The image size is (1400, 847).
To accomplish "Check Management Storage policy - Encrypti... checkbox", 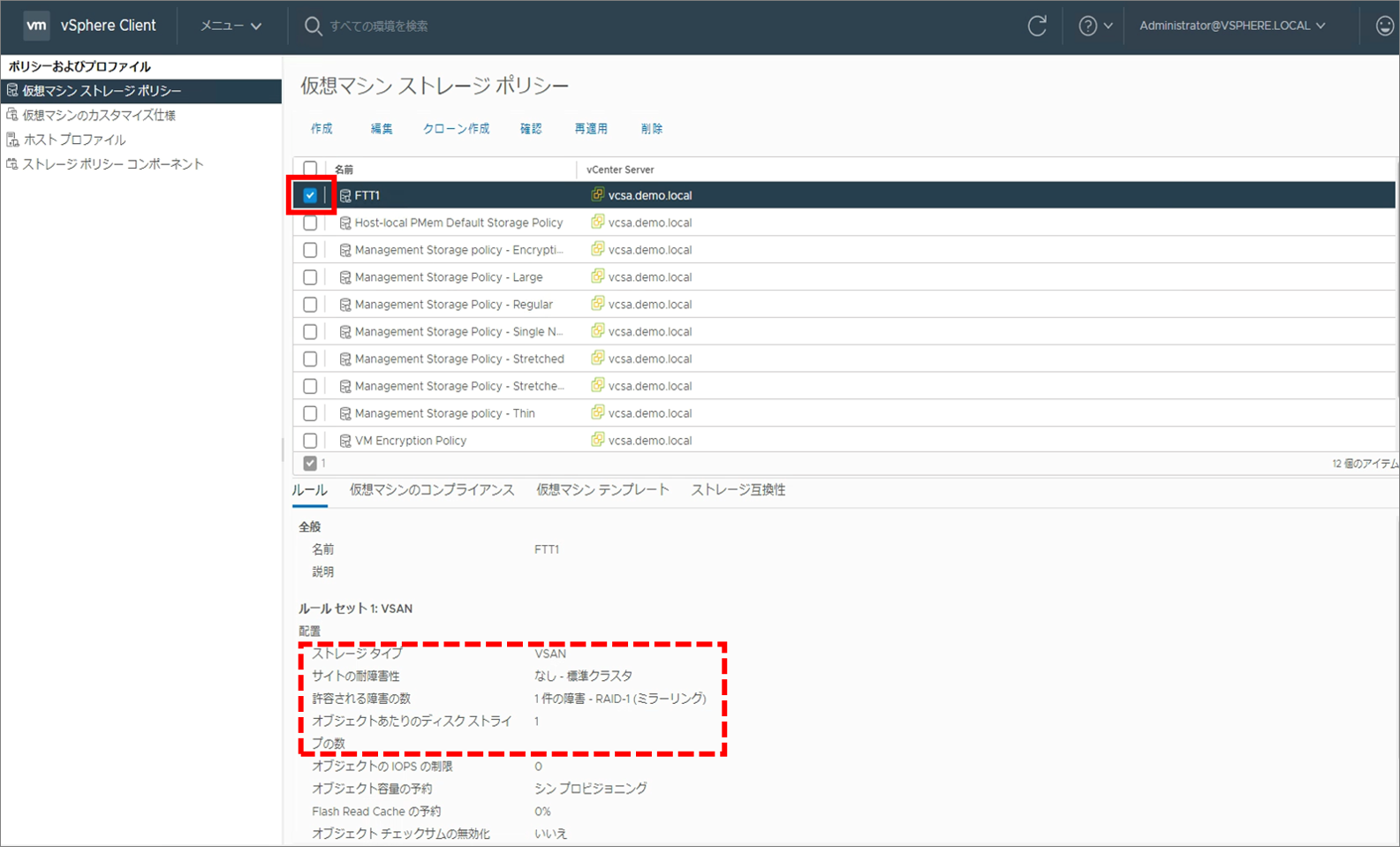I will (310, 250).
